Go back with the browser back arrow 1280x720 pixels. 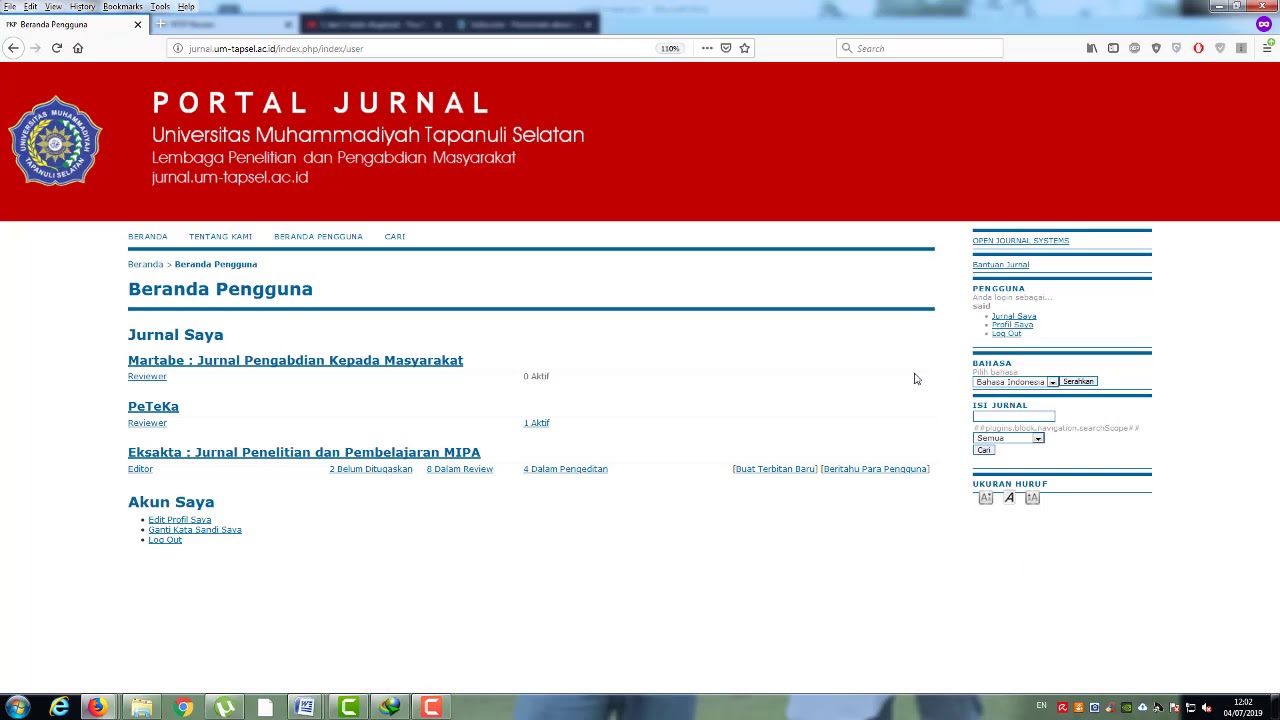(13, 48)
